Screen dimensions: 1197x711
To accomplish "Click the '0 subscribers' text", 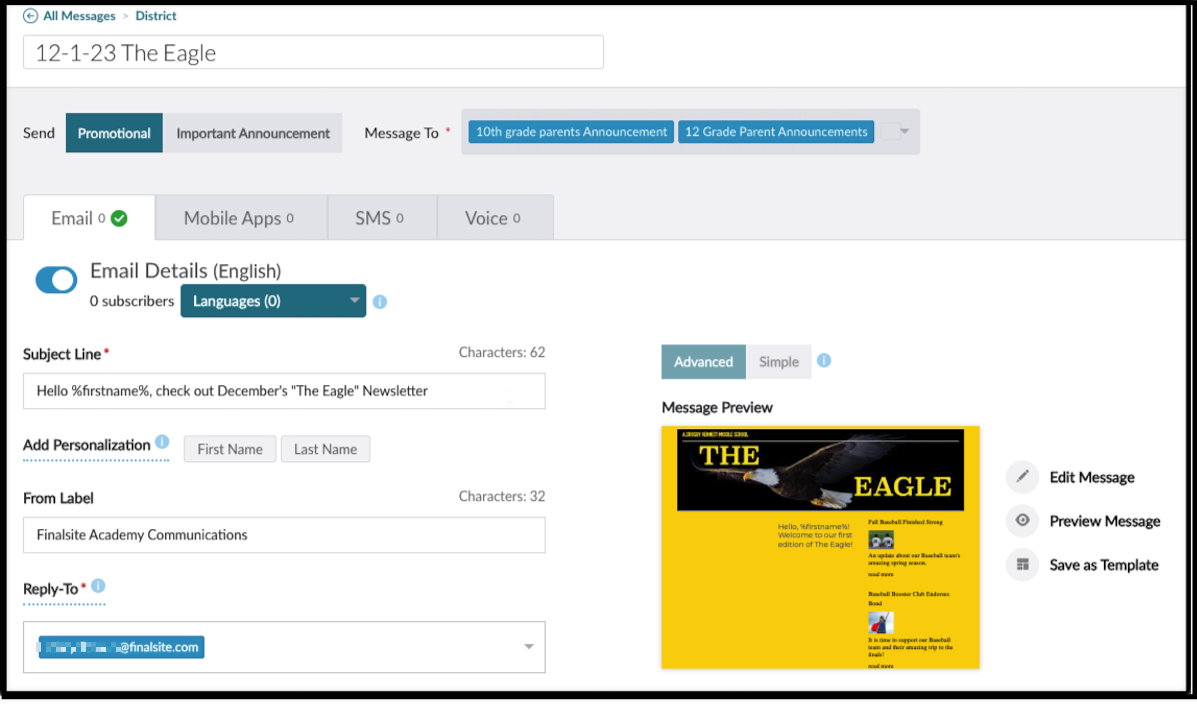I will [x=131, y=301].
